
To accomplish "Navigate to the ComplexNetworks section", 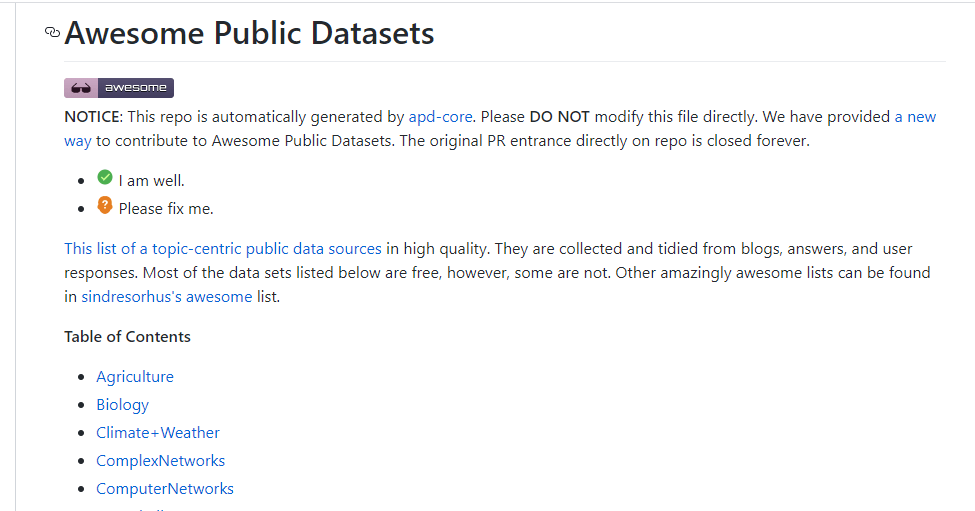I will pos(160,460).
